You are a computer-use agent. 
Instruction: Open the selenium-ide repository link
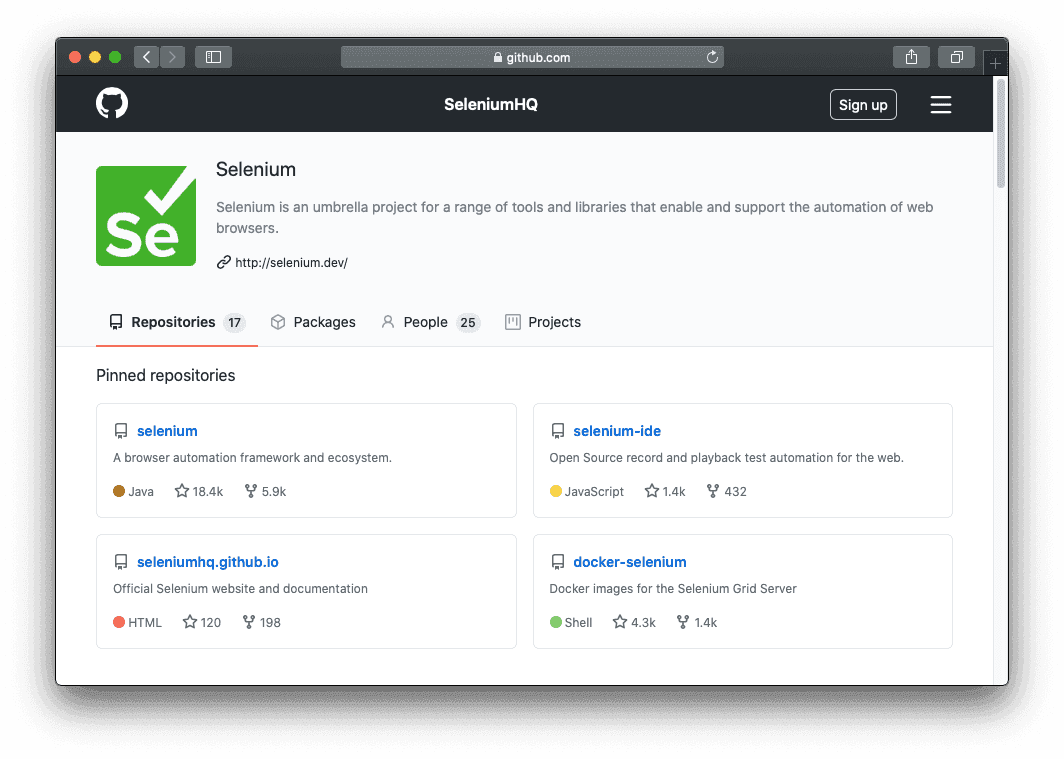617,431
